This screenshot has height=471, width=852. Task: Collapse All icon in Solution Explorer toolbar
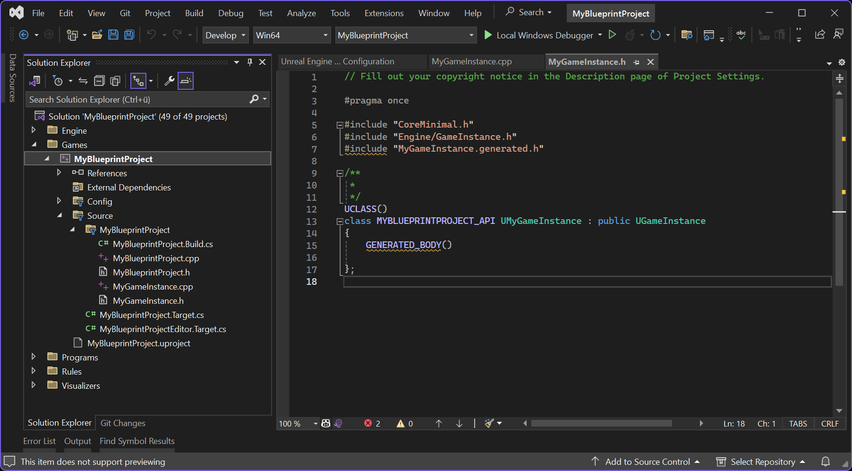[x=99, y=81]
